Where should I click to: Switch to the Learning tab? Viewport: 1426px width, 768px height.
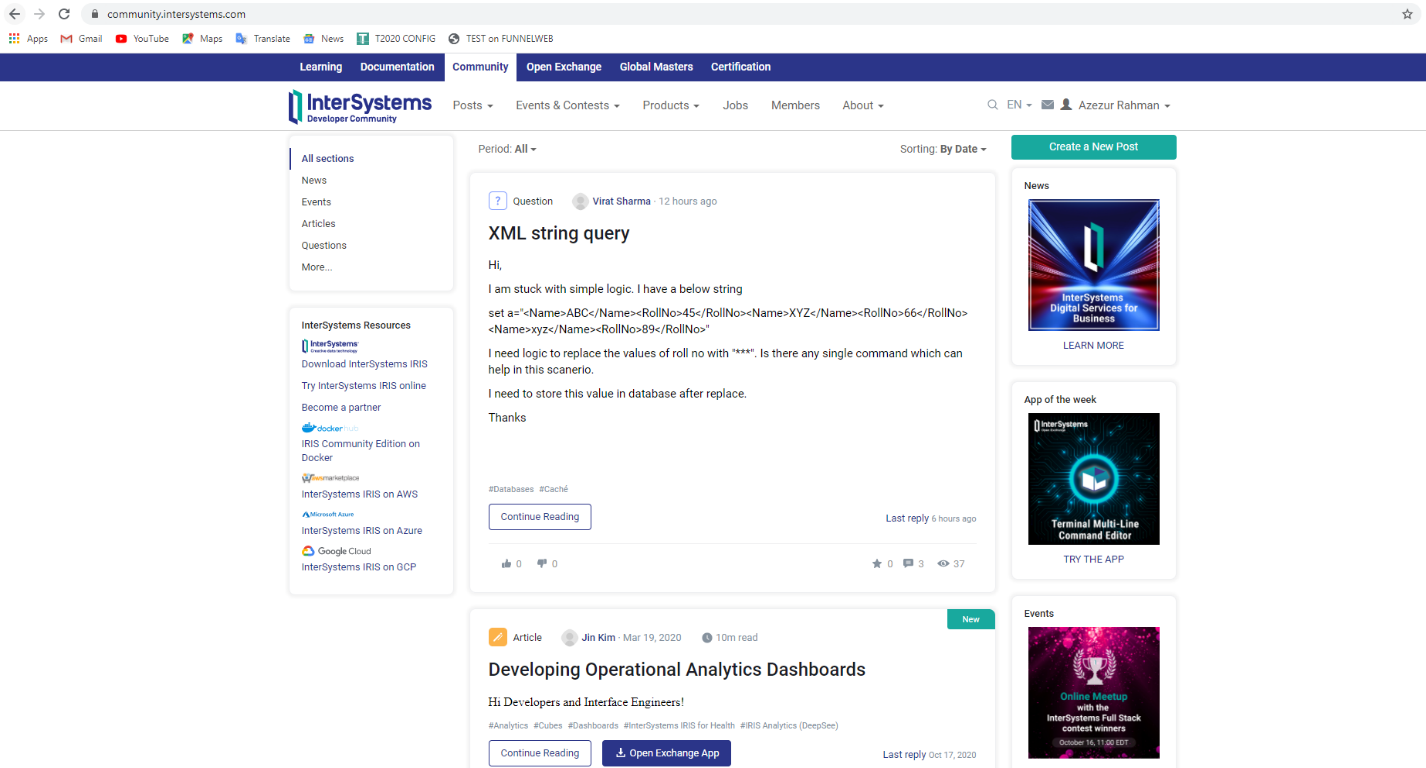point(321,67)
